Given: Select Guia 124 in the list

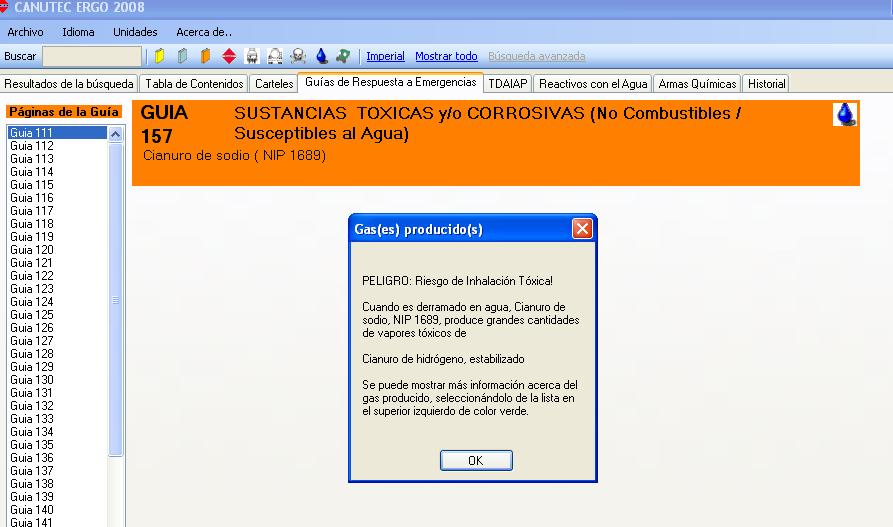Looking at the screenshot, I should pos(57,302).
